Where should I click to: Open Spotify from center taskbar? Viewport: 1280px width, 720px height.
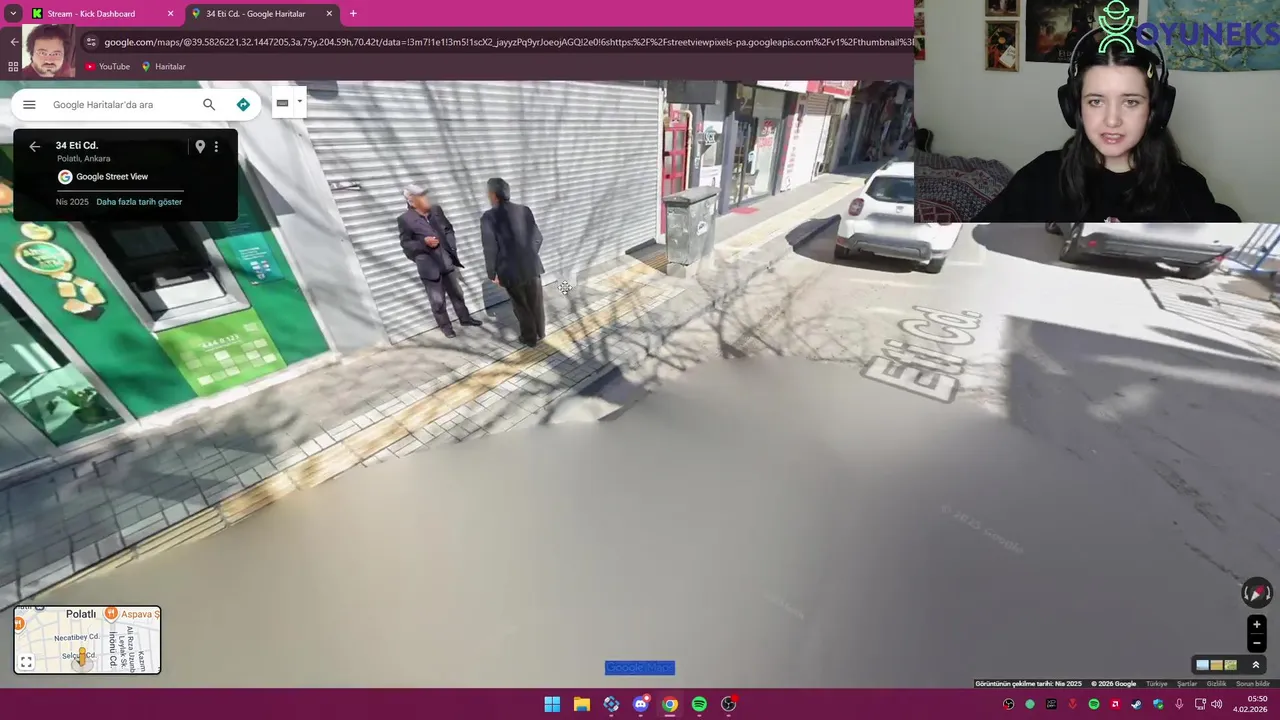point(699,704)
